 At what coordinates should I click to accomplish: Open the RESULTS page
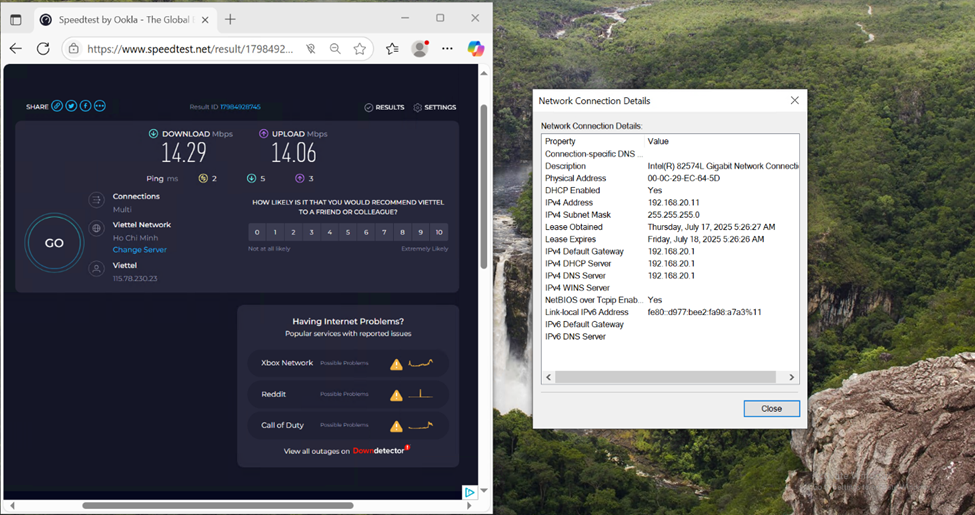point(384,107)
